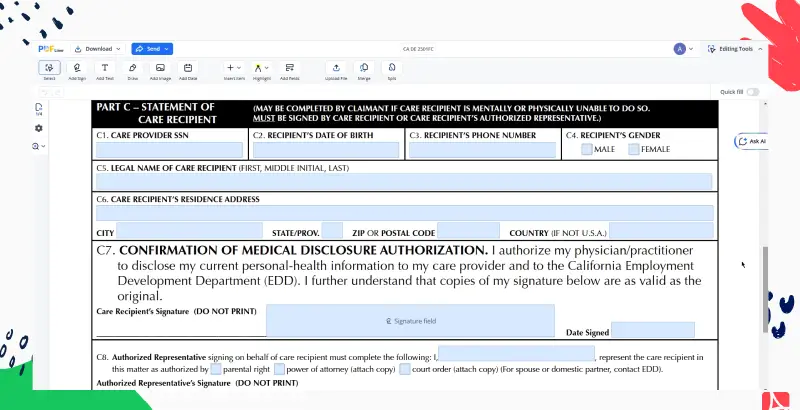800x410 pixels.
Task: Choose the Add Sign tool
Action: pyautogui.click(x=77, y=68)
